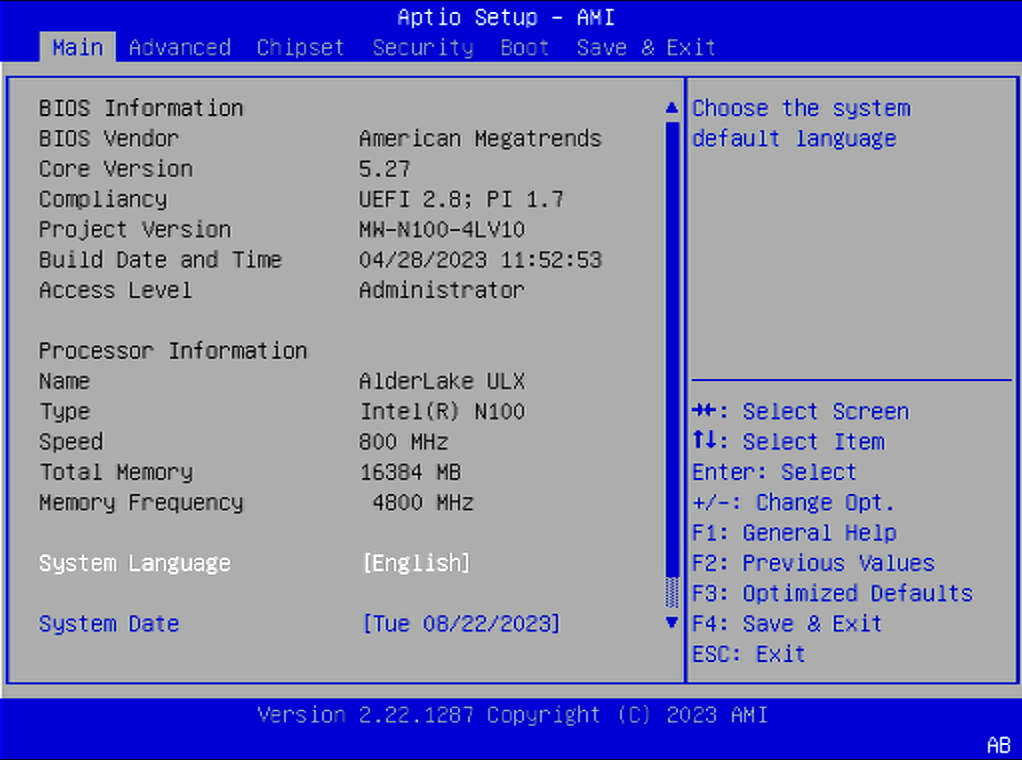Viewport: 1022px width, 760px height.
Task: Click the Select Item key hint
Action: click(789, 442)
